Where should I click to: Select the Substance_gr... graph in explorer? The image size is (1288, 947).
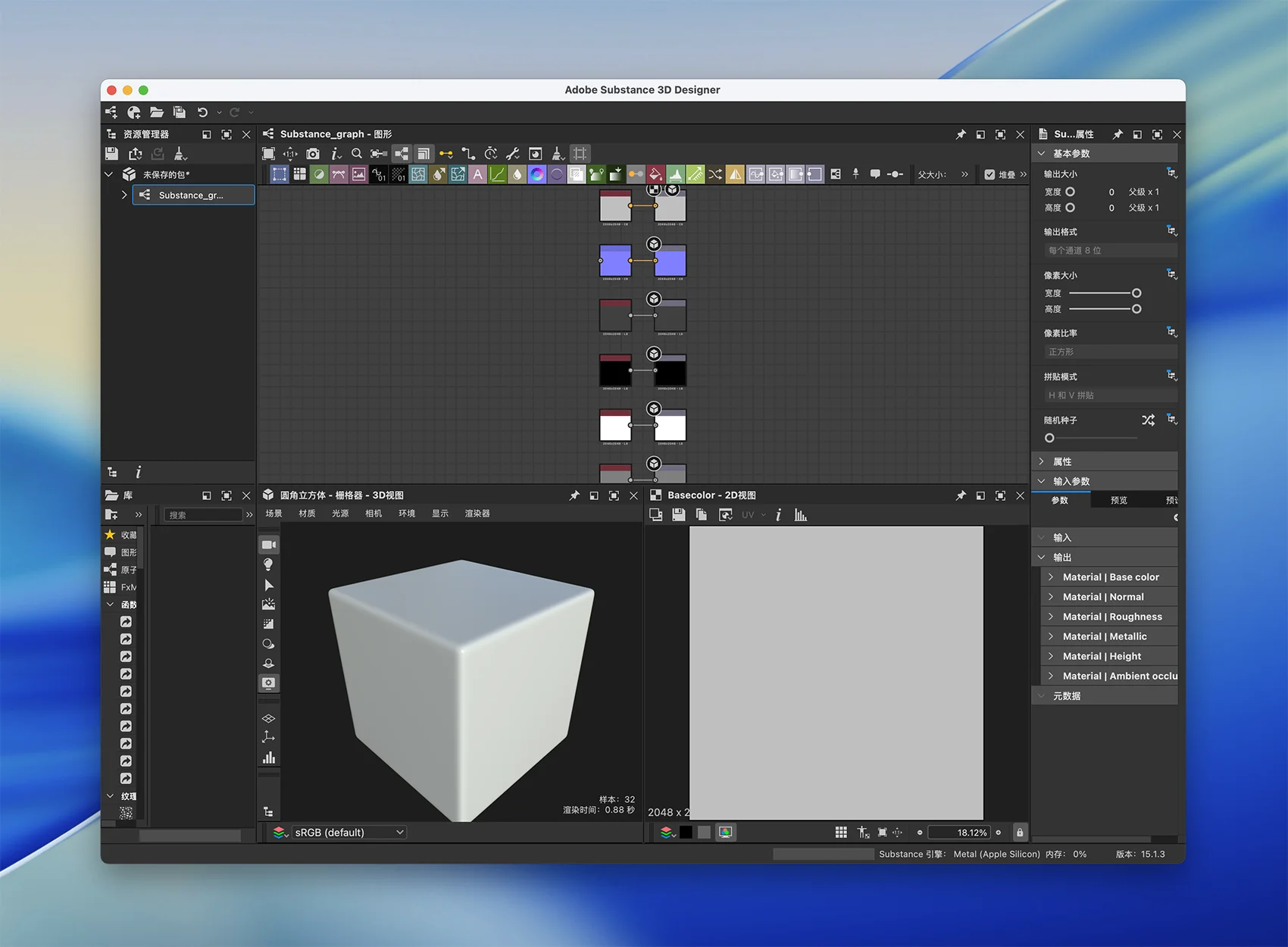191,195
